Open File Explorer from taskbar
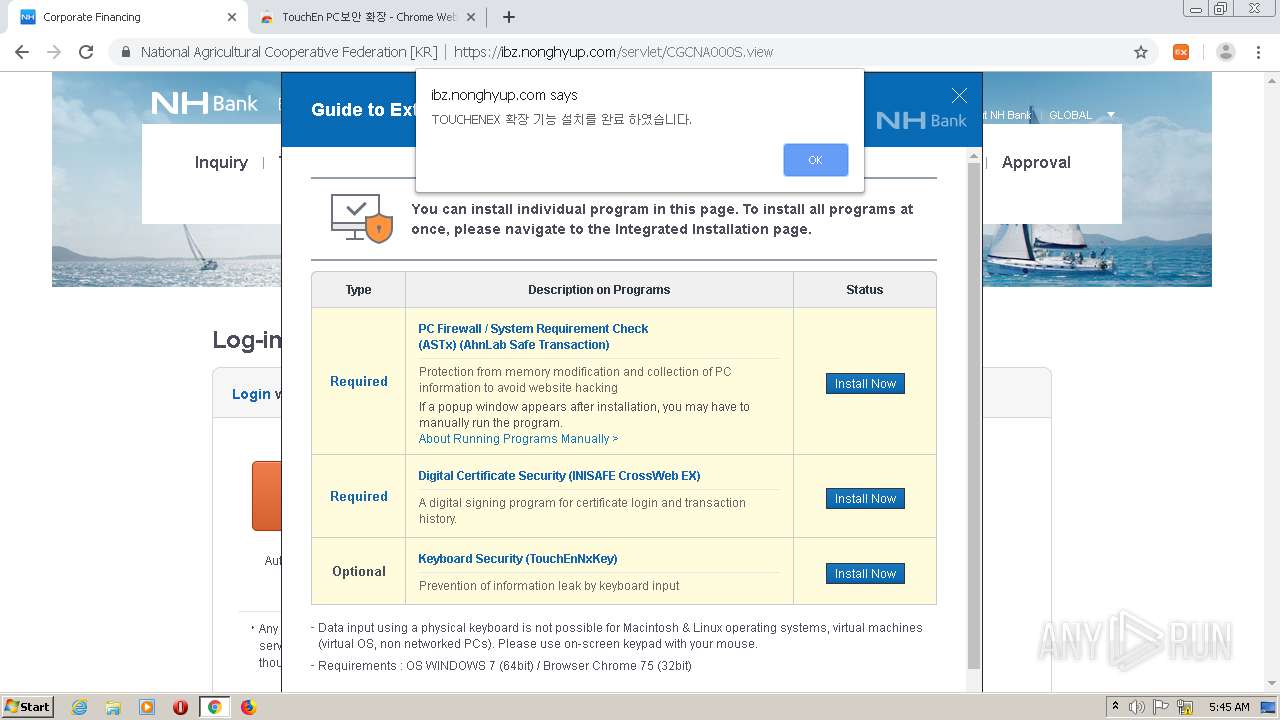The image size is (1280, 720). point(113,707)
